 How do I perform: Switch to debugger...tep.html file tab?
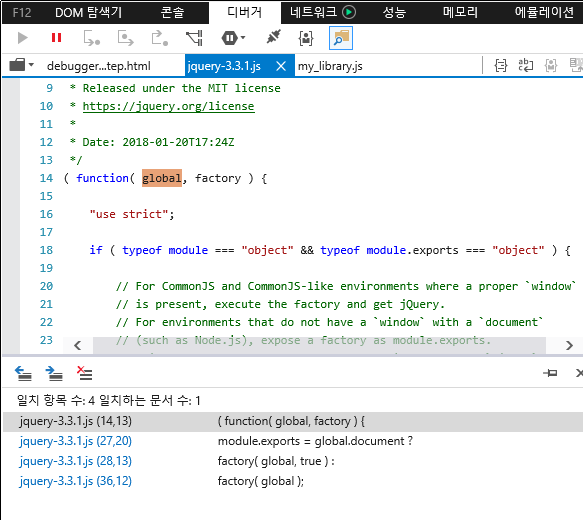click(99, 66)
